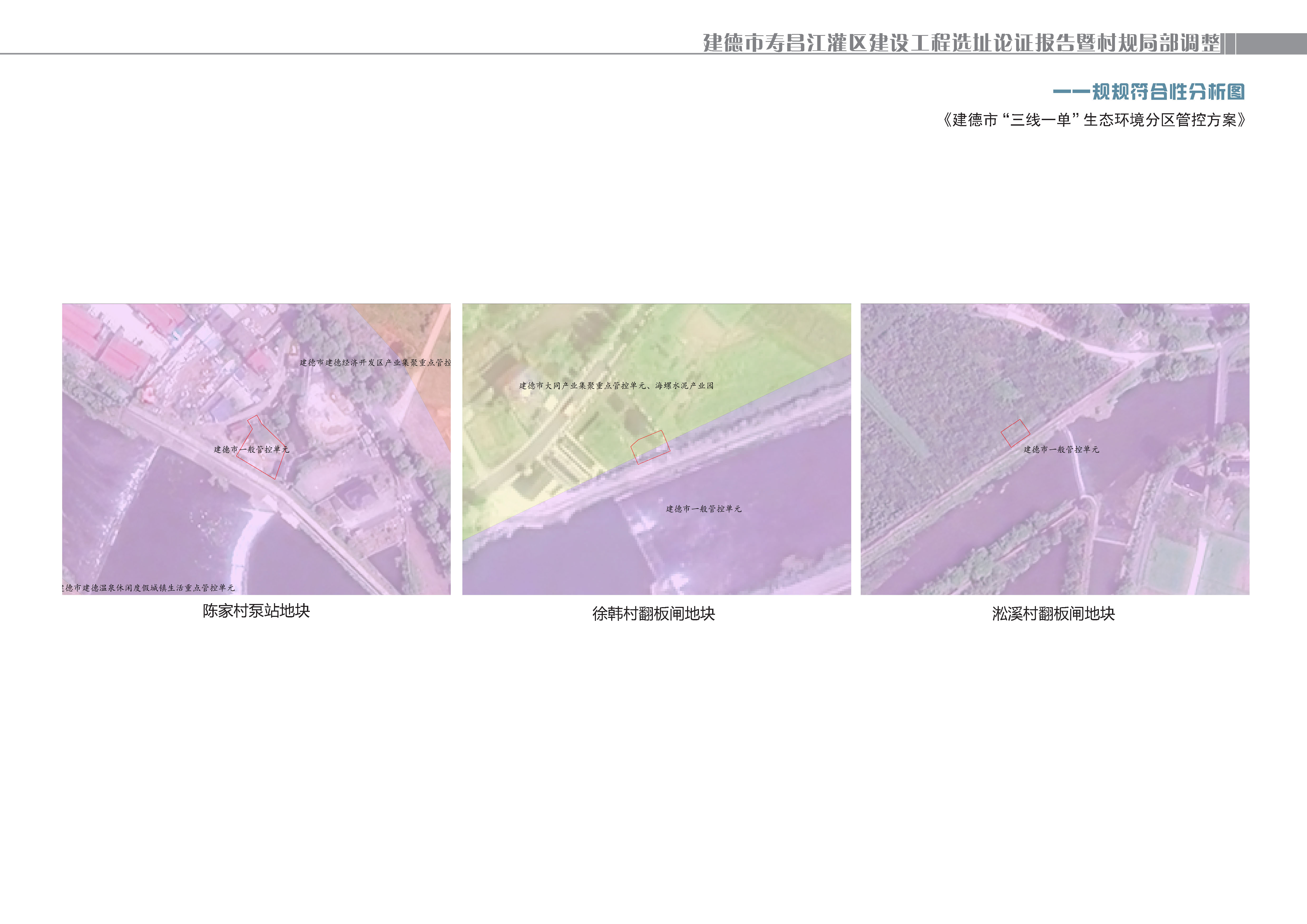The width and height of the screenshot is (1307, 924).
Task: Click the 大同产业集聚重点管控单元、海螺水泥产业园 label
Action: click(616, 386)
